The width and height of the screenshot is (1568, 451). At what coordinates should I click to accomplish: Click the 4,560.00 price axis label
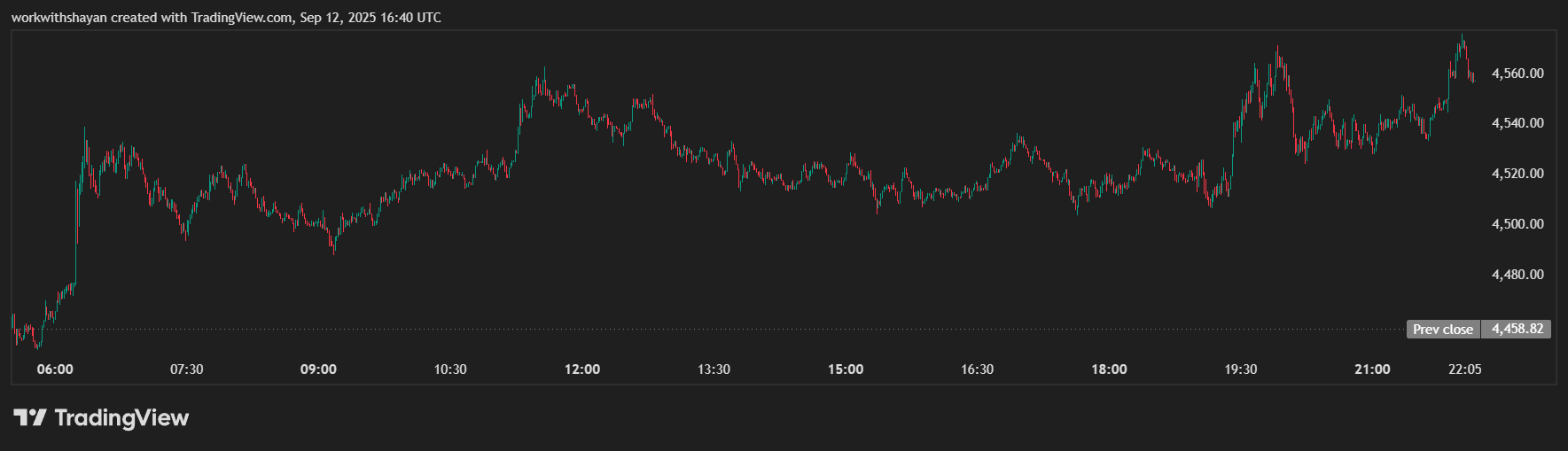coord(1517,73)
